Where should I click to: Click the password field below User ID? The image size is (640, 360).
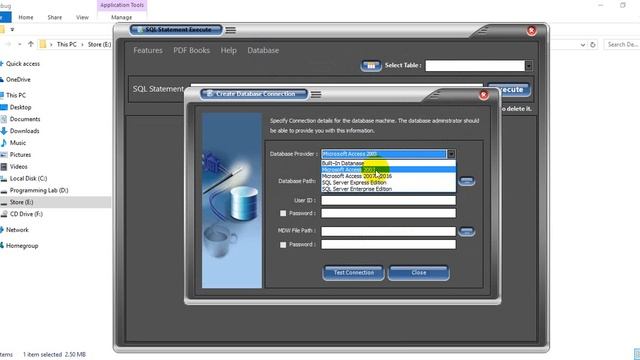[x=388, y=213]
